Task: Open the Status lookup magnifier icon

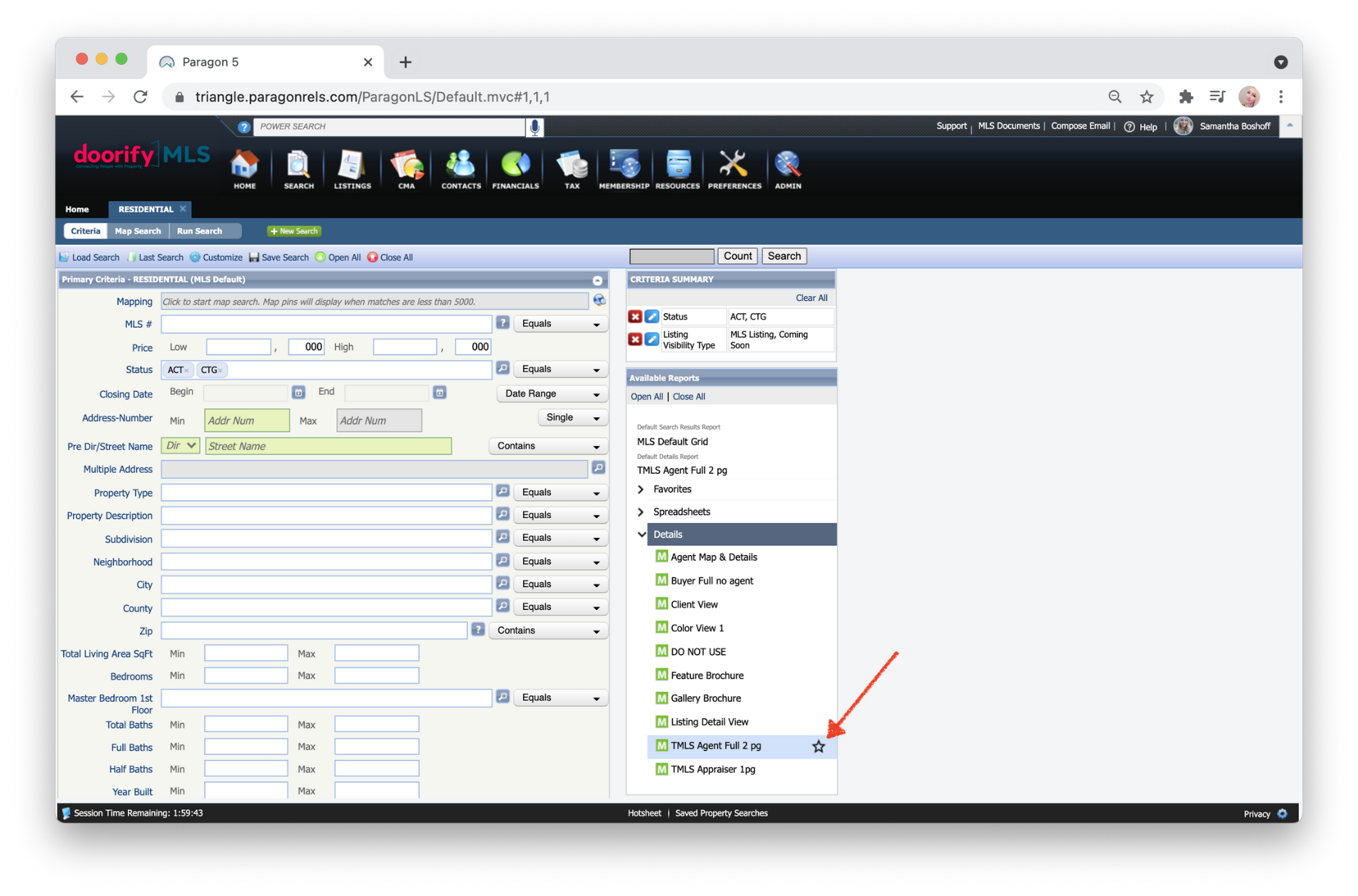Action: pyautogui.click(x=502, y=368)
